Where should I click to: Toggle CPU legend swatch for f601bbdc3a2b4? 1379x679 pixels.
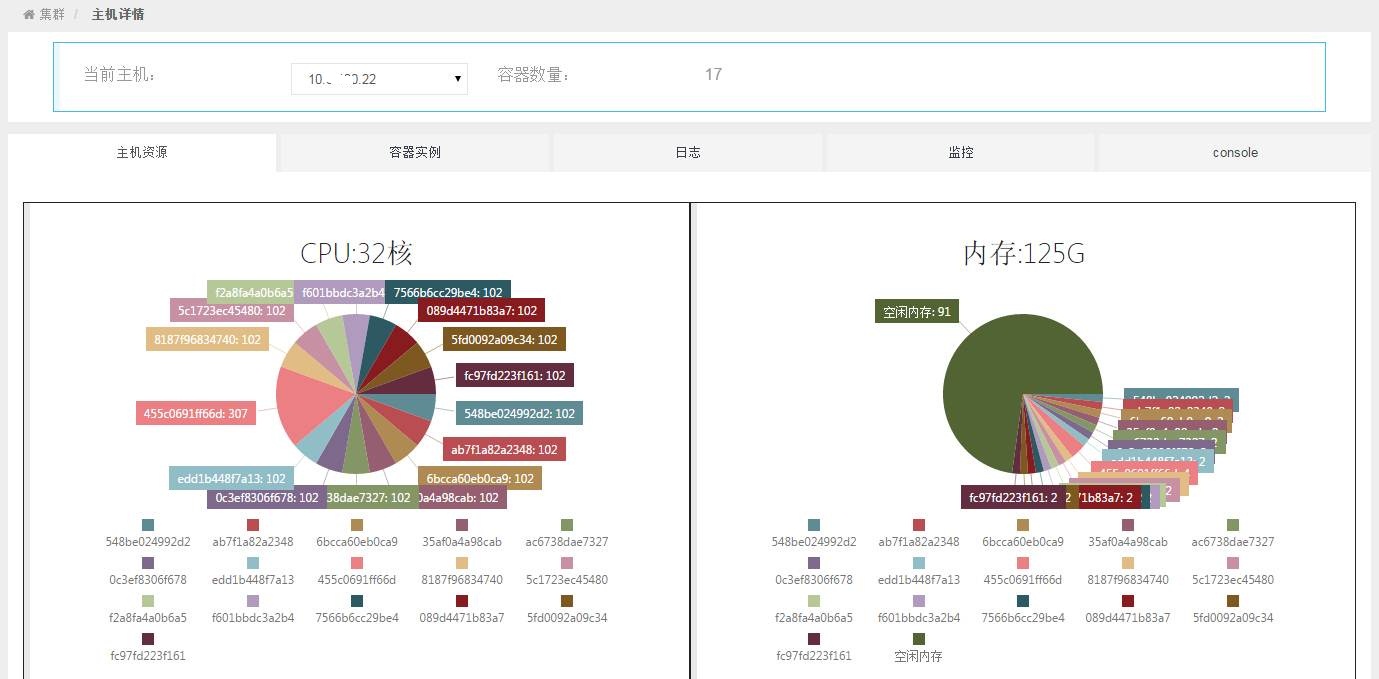coord(253,601)
